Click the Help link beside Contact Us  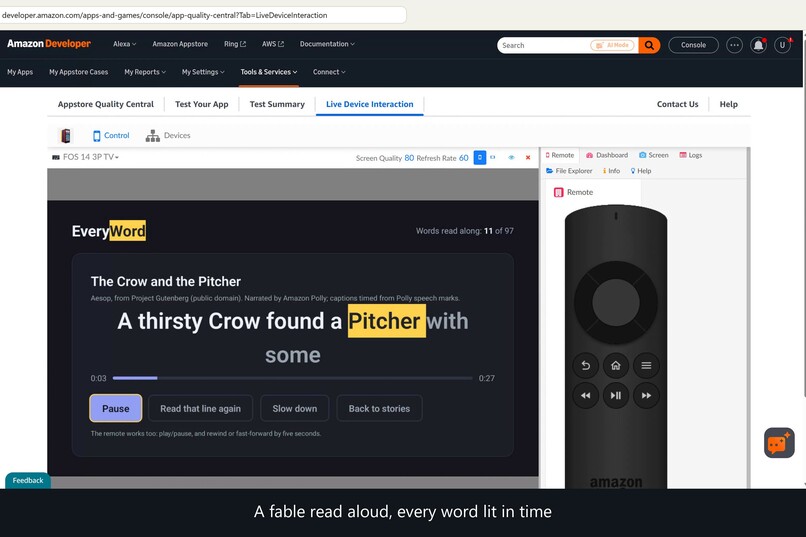click(x=728, y=104)
